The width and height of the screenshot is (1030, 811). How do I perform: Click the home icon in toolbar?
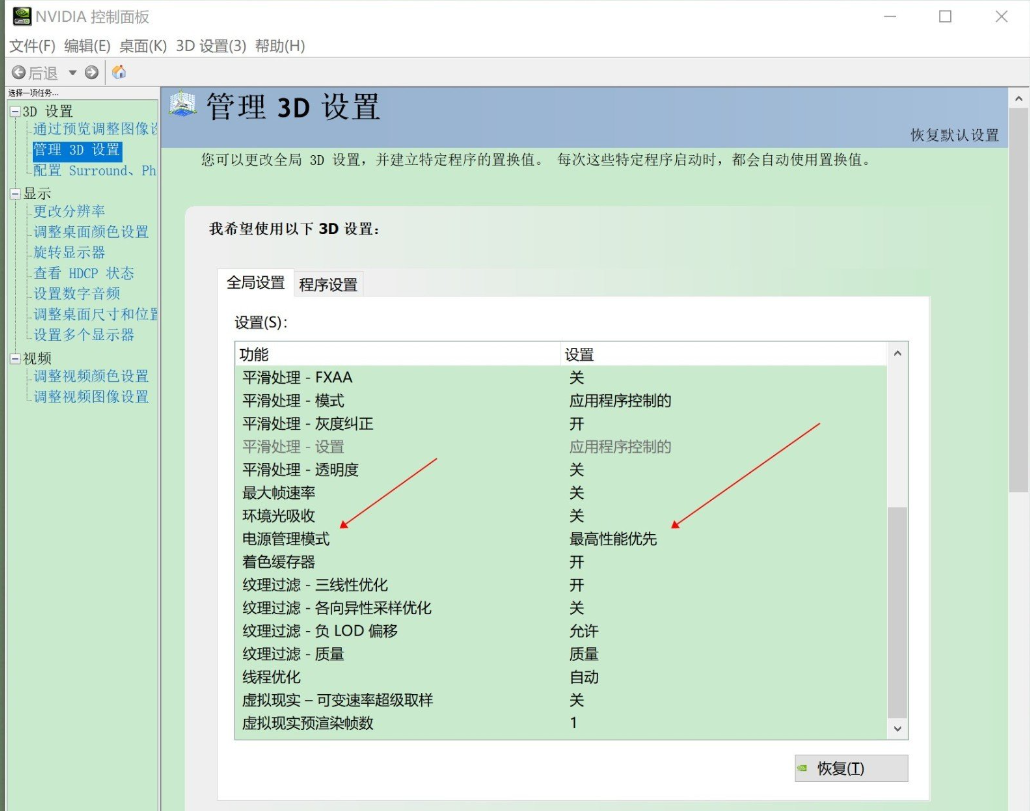pyautogui.click(x=119, y=72)
